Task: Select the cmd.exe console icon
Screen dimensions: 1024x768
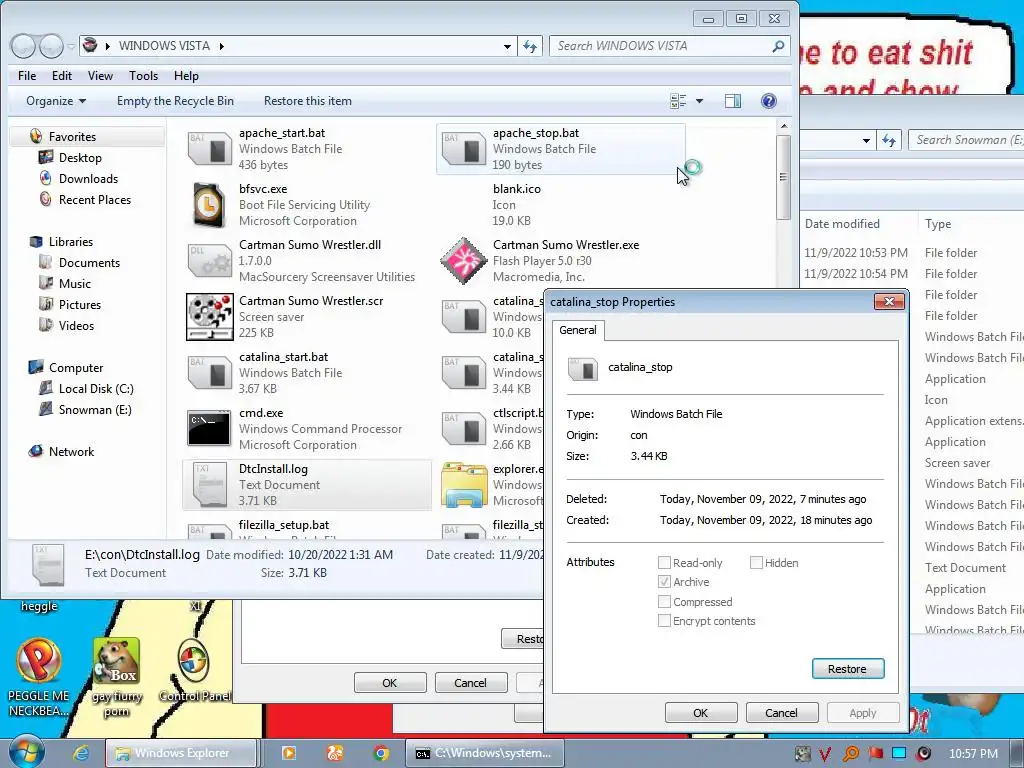Action: point(209,428)
